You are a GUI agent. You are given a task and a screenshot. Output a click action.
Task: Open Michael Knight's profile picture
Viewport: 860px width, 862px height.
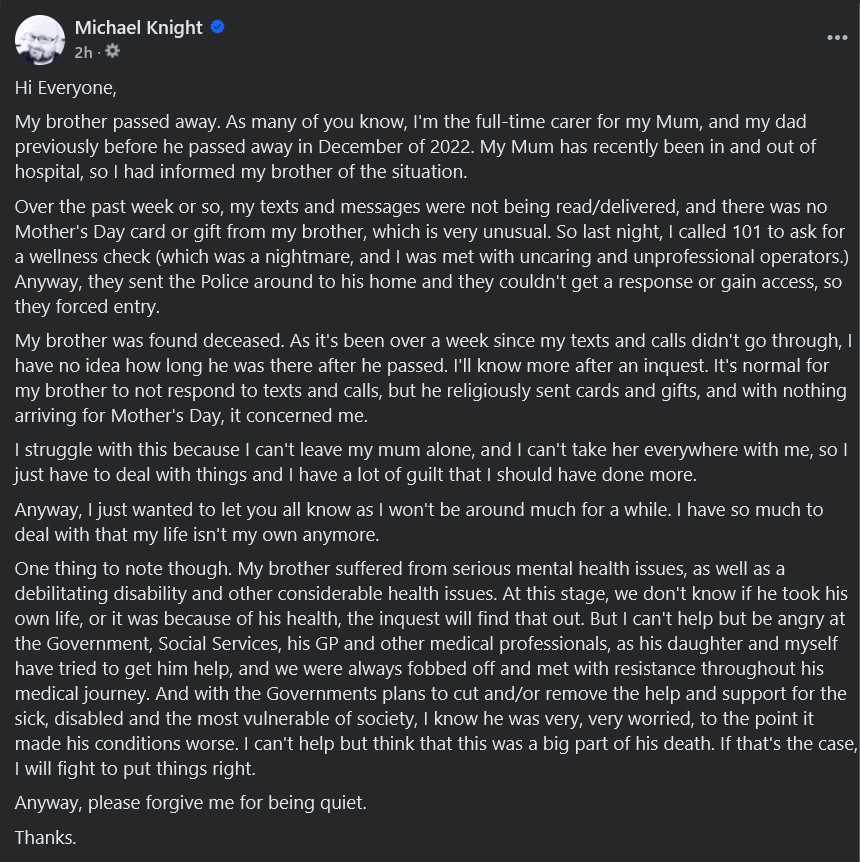40,40
